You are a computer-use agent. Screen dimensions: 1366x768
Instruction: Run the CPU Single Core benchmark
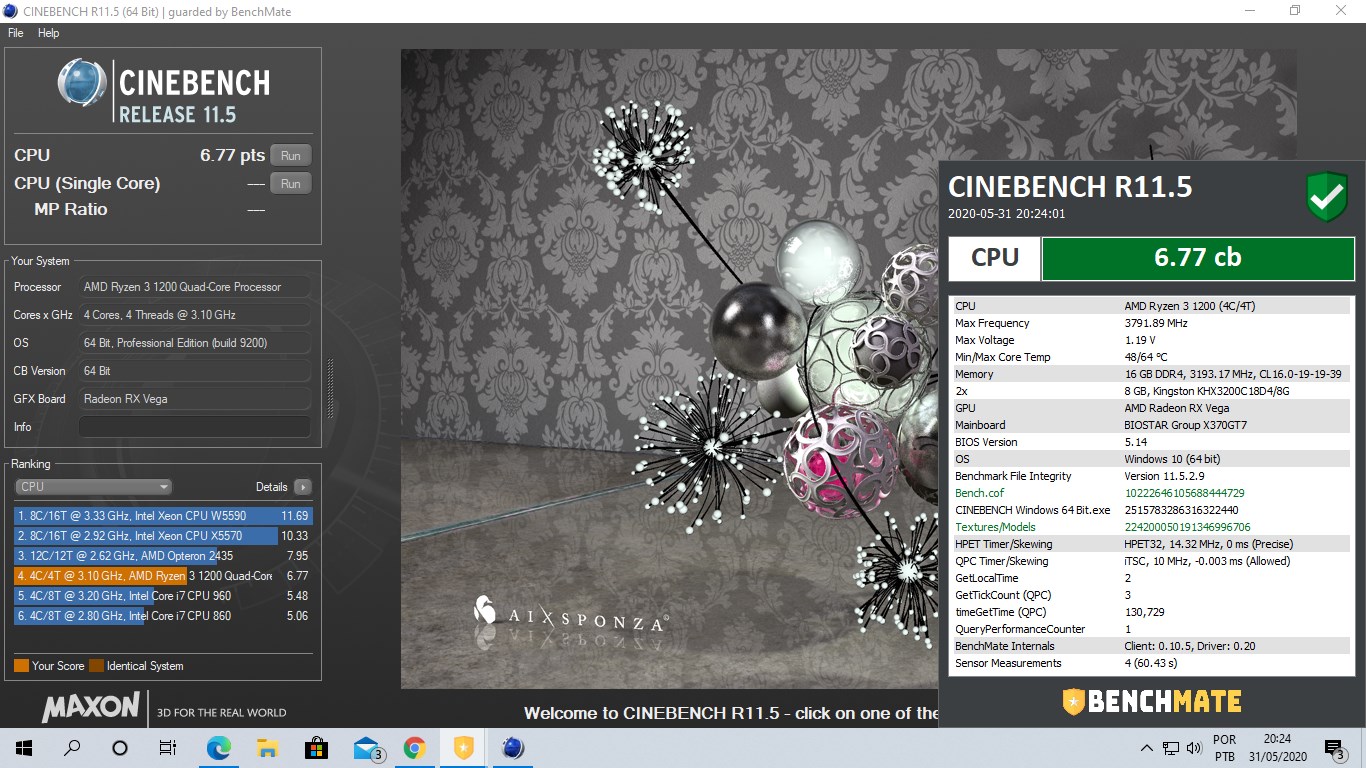click(x=291, y=183)
